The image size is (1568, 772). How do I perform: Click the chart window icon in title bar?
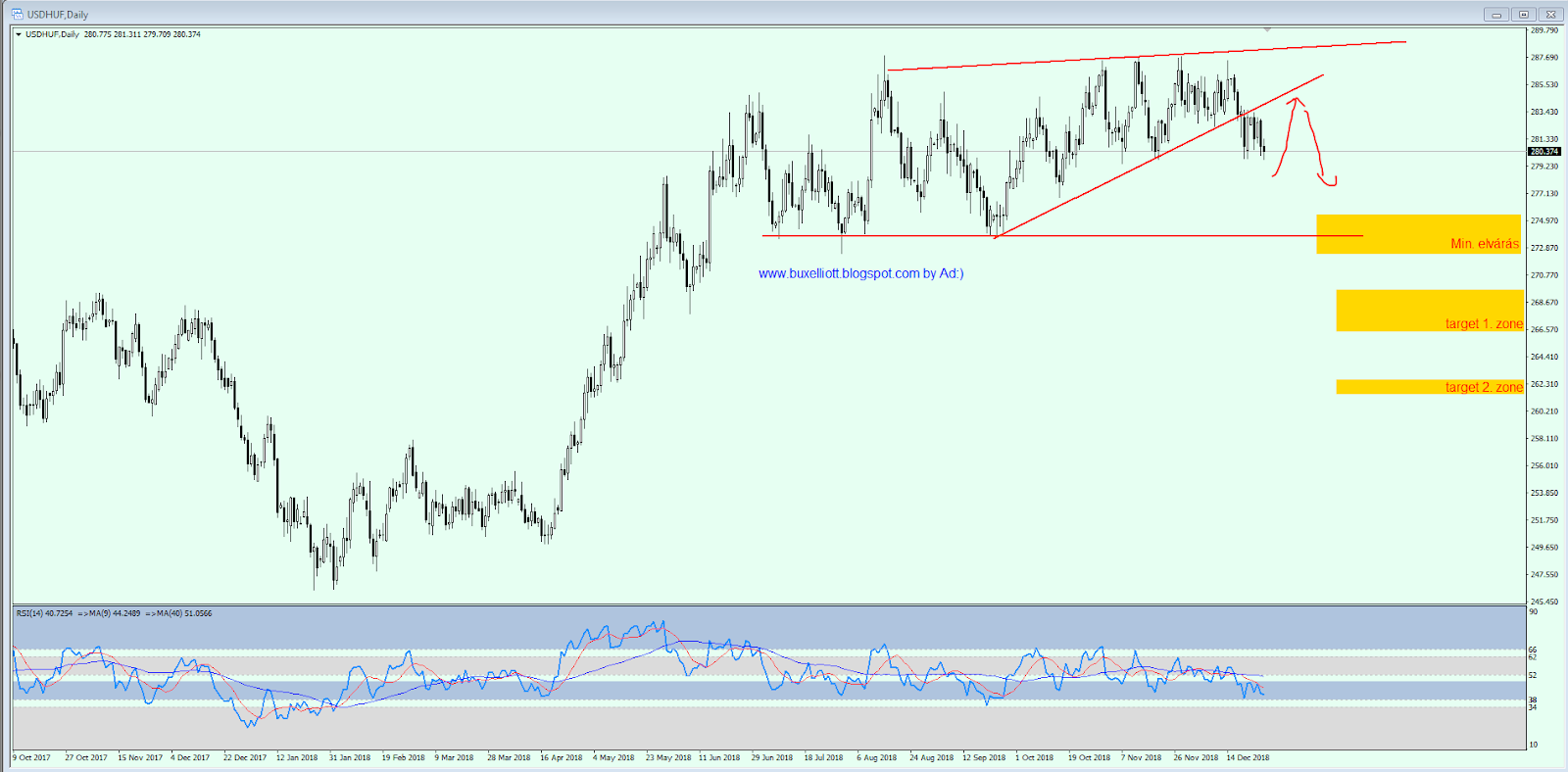click(x=17, y=14)
